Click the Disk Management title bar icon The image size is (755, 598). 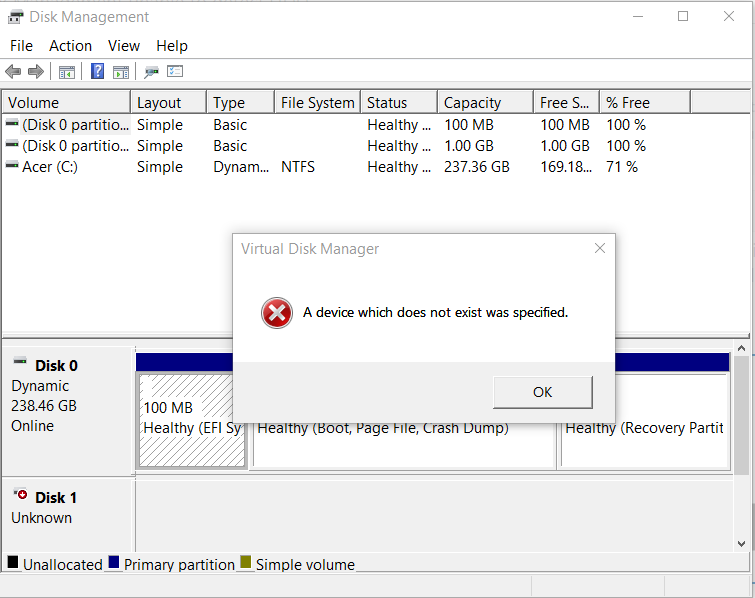[x=15, y=17]
